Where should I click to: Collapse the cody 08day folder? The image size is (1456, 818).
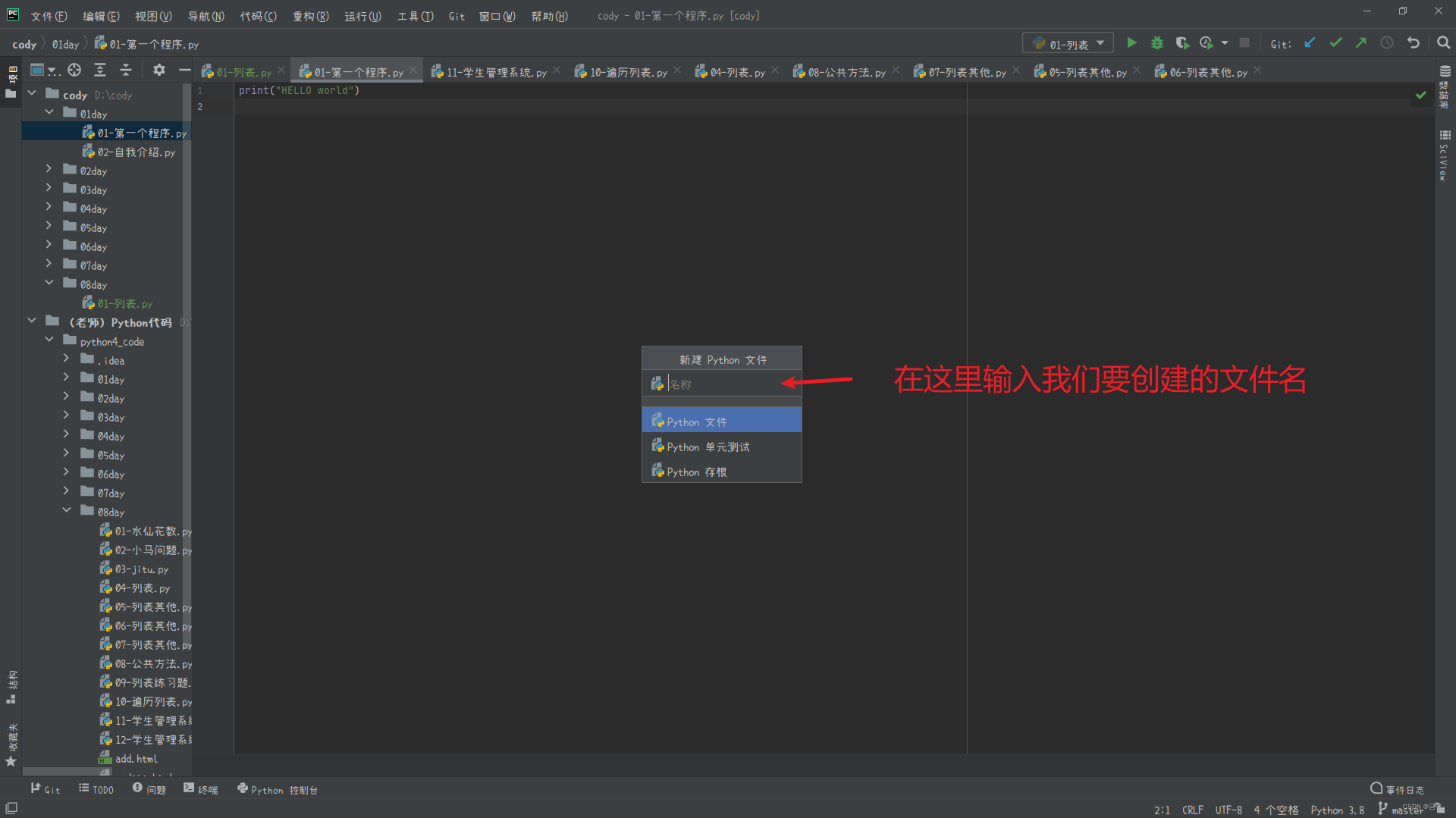pos(49,283)
